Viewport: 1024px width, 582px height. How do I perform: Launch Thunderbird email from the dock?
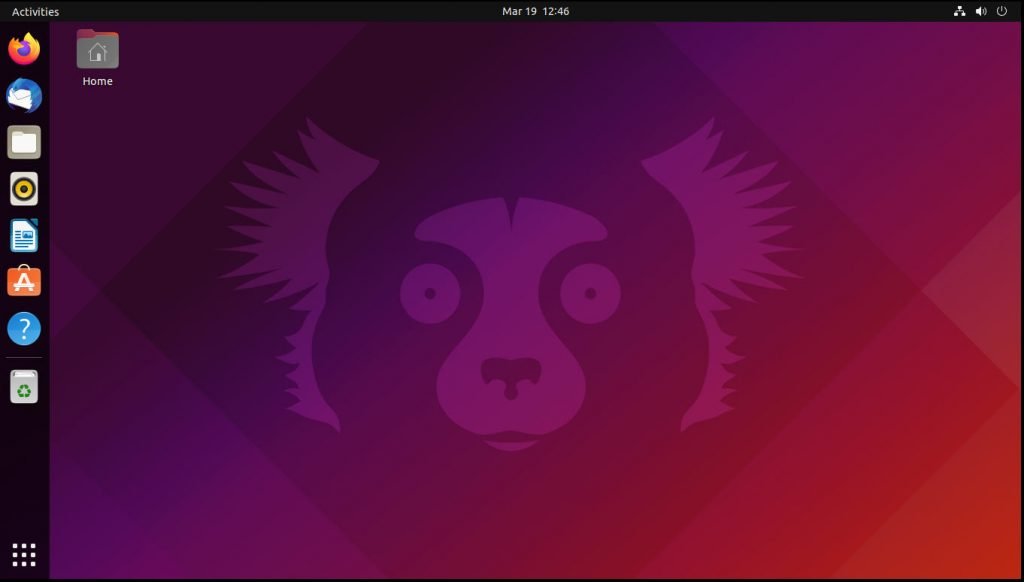click(22, 95)
